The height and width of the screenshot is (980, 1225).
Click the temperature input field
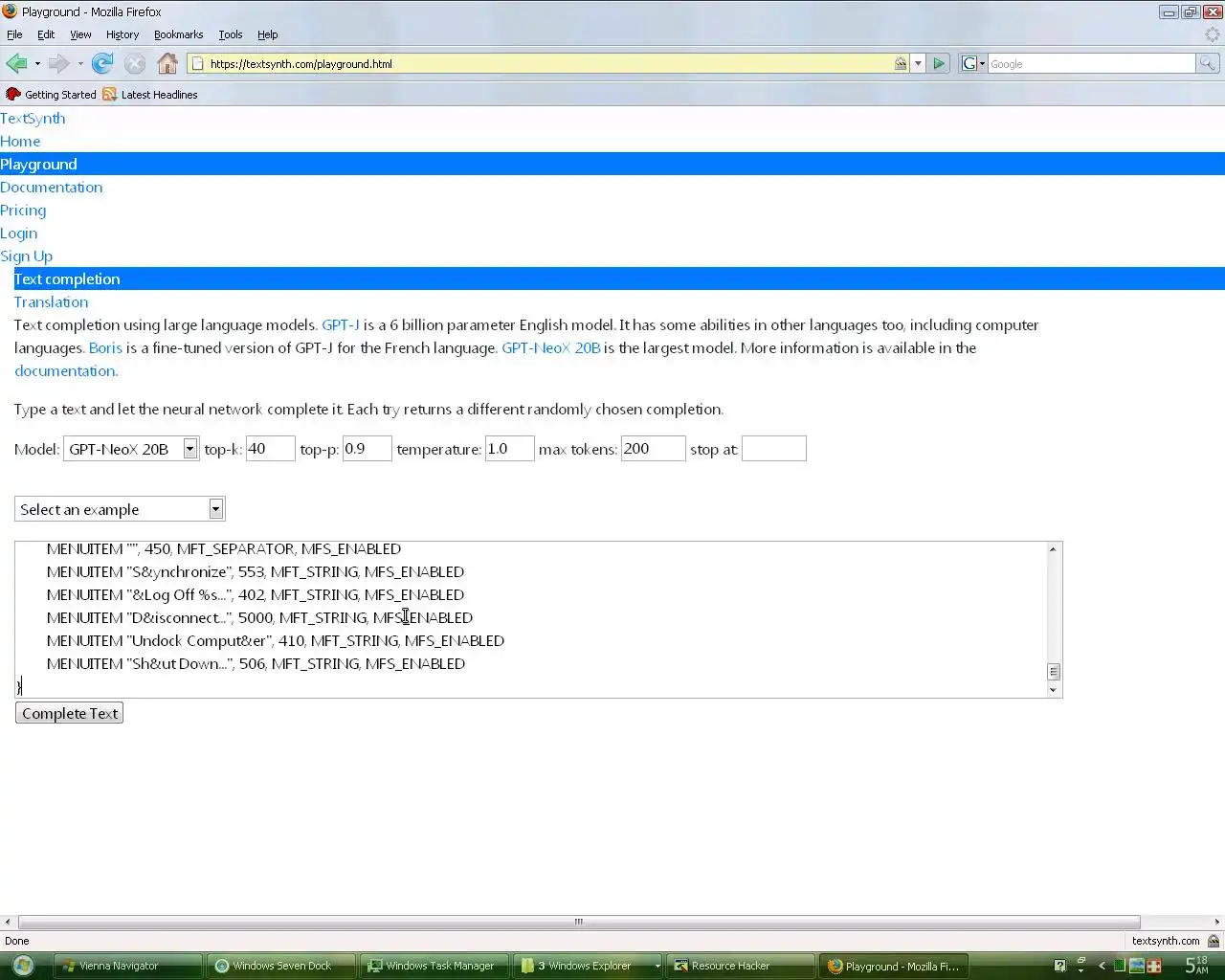click(x=509, y=449)
